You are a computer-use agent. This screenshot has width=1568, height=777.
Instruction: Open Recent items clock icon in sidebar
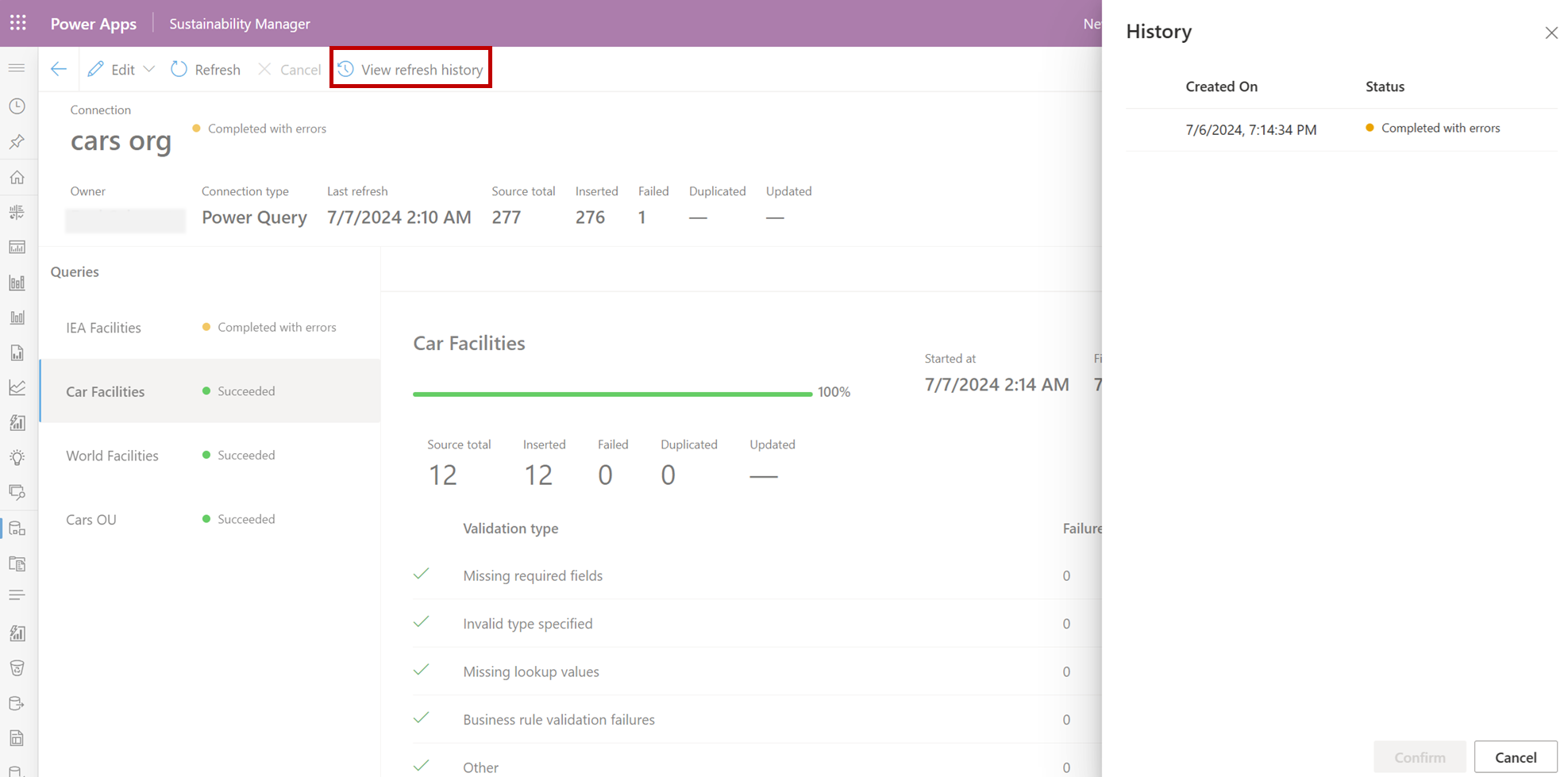click(17, 106)
